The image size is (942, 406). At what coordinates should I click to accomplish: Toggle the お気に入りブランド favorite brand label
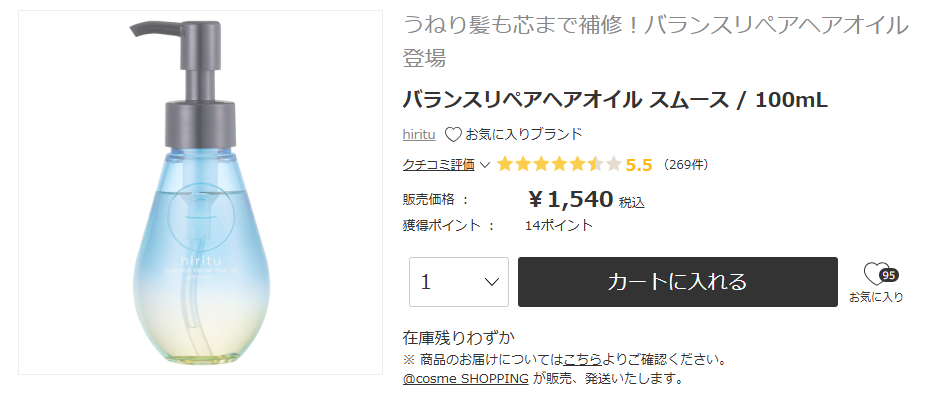click(523, 134)
